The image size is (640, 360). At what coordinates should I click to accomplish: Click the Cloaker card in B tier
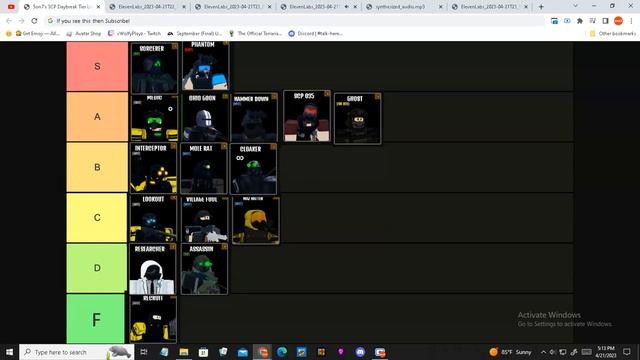click(253, 169)
